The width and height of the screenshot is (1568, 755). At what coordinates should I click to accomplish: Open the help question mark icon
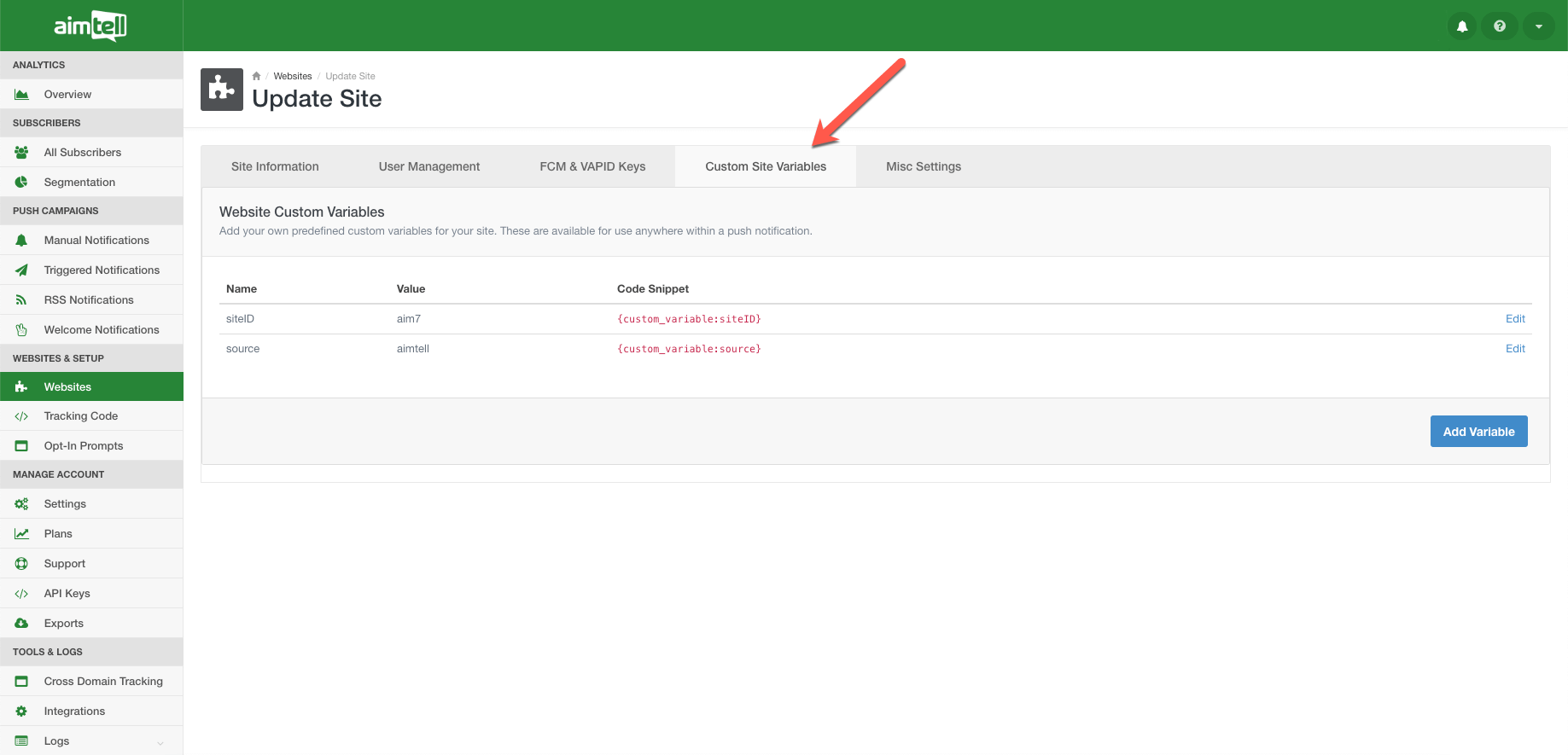1500,26
